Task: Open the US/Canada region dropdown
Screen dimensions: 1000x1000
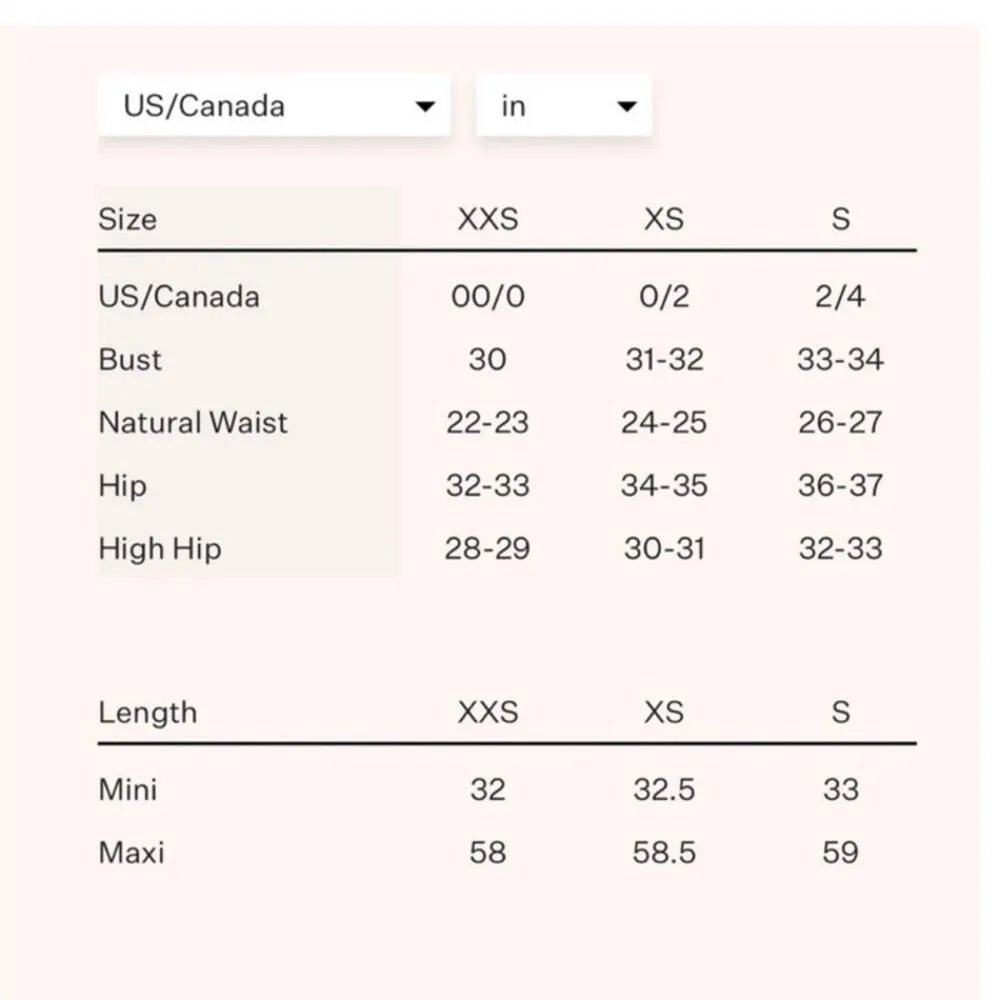Action: tap(273, 106)
